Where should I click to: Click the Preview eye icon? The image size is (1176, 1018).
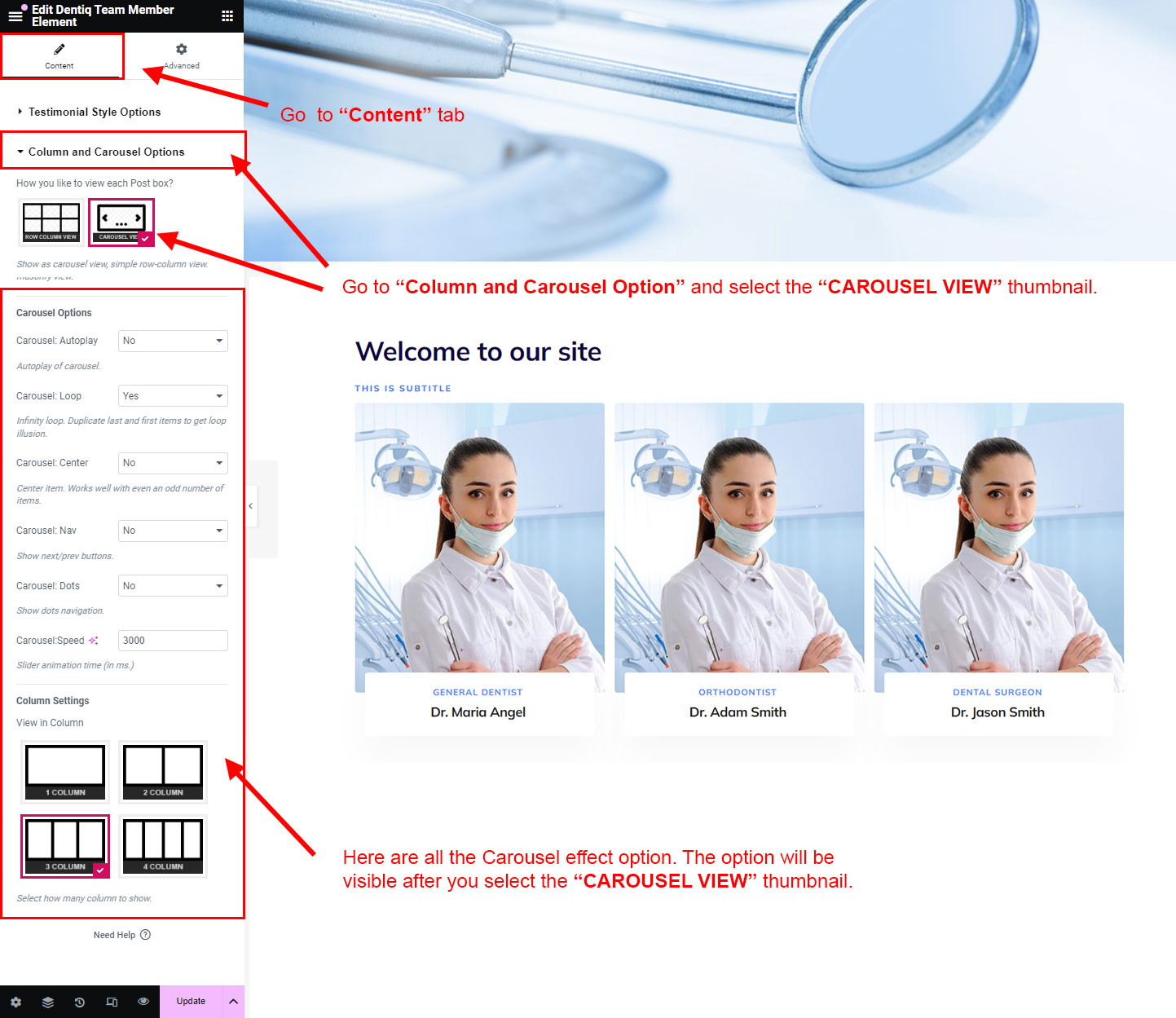143,1002
